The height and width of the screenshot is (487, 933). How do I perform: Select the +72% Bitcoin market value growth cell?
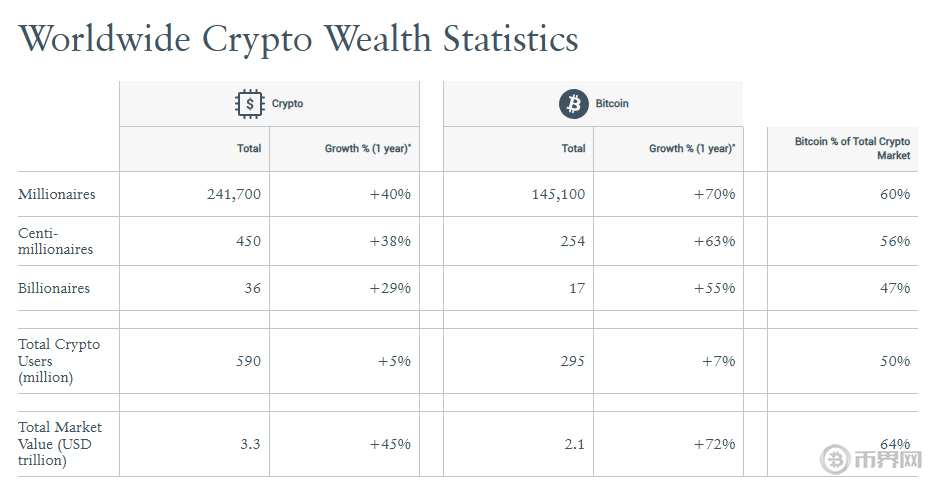click(x=714, y=443)
